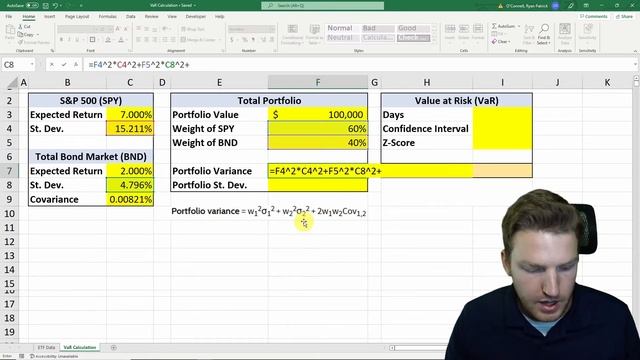Collapse the ribbon with the chevron
Screen dimensions: 640x360
635,51
